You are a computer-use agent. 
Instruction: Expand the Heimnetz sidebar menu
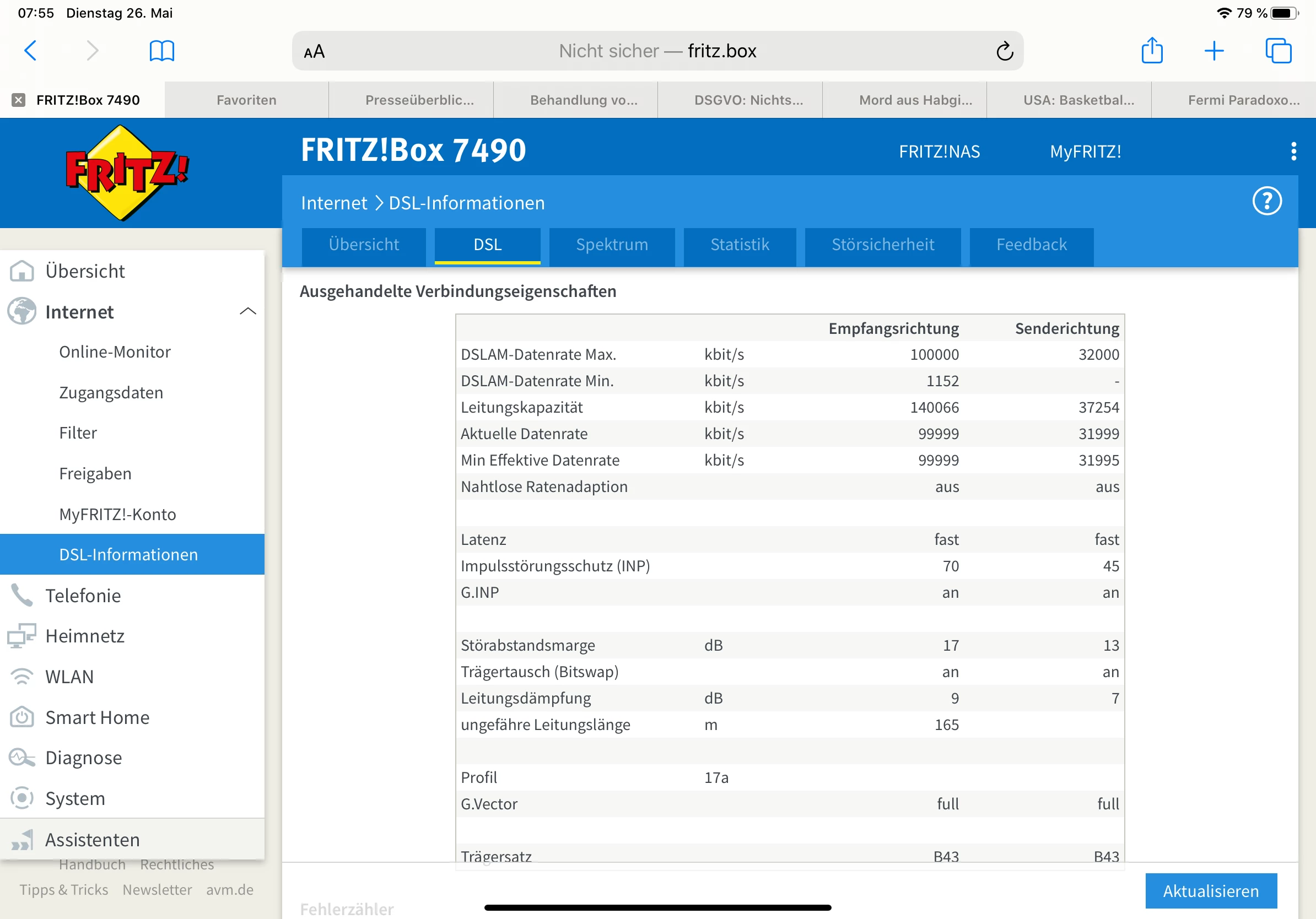[x=85, y=636]
